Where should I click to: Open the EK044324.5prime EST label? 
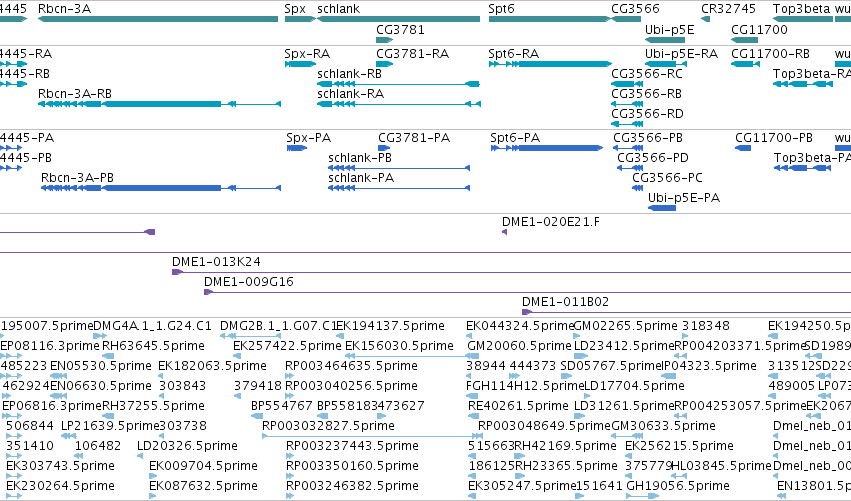tap(520, 326)
